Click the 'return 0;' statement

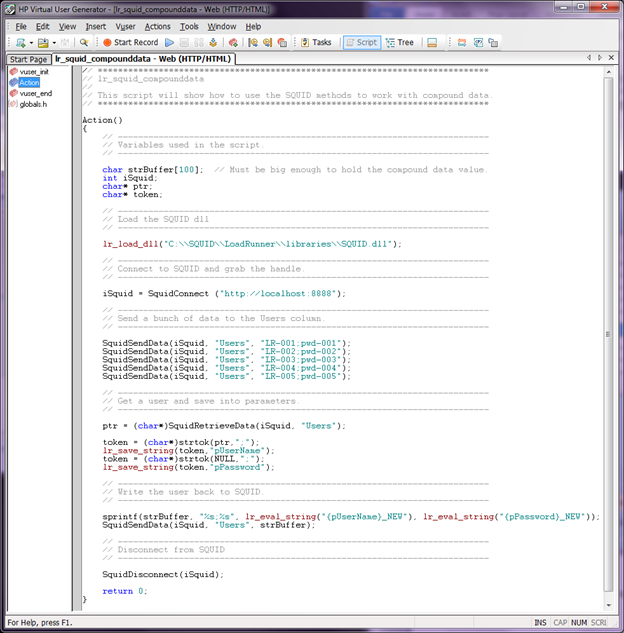125,591
